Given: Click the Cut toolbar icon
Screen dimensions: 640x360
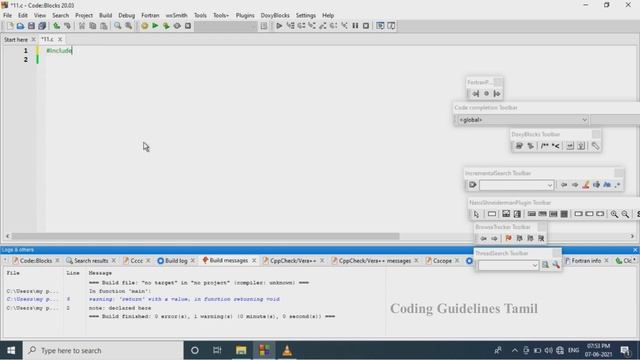Looking at the screenshot, I should click(x=82, y=26).
